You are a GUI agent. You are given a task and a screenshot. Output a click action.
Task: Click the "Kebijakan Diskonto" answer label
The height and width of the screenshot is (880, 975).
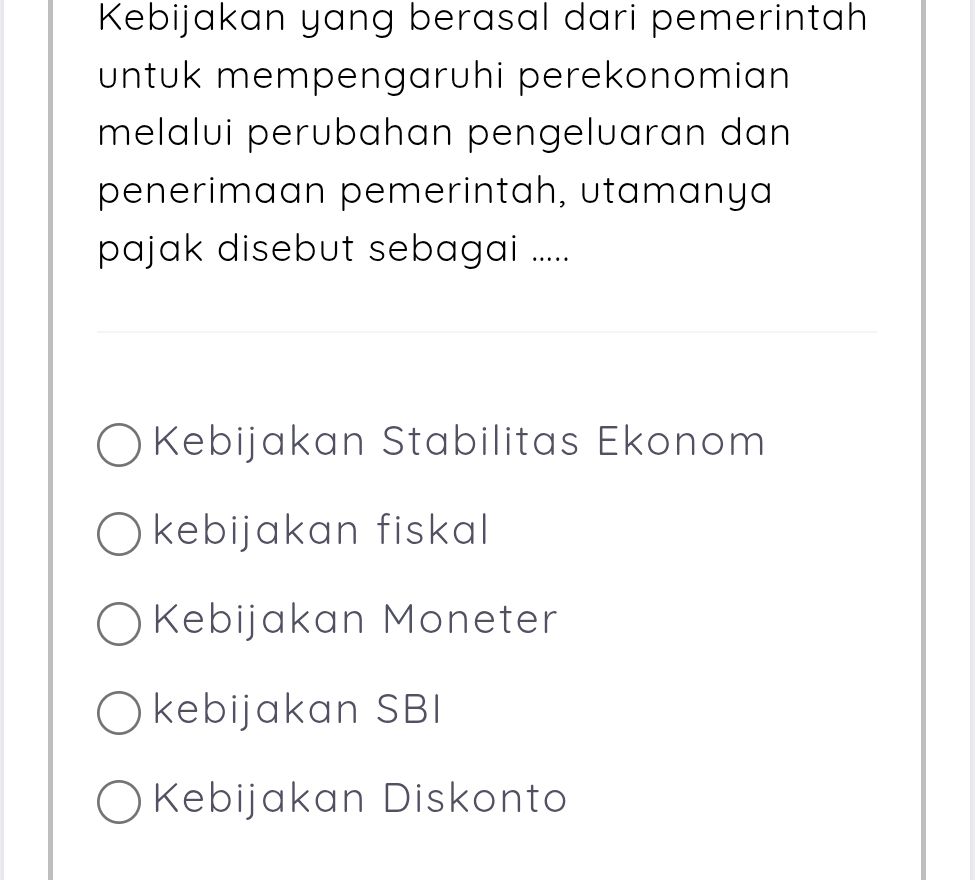pyautogui.click(x=360, y=797)
